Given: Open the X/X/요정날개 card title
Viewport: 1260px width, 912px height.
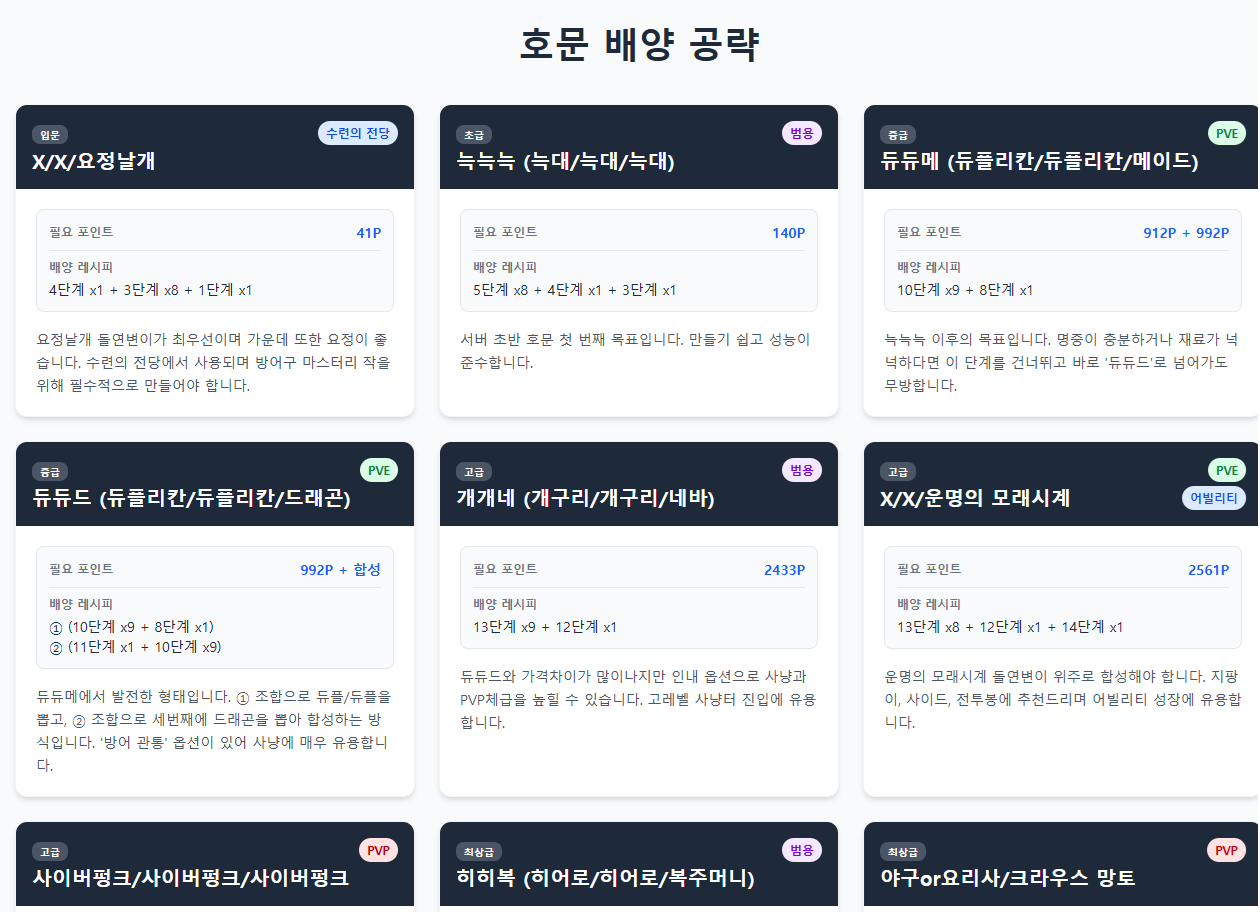Looking at the screenshot, I should click(x=94, y=161).
